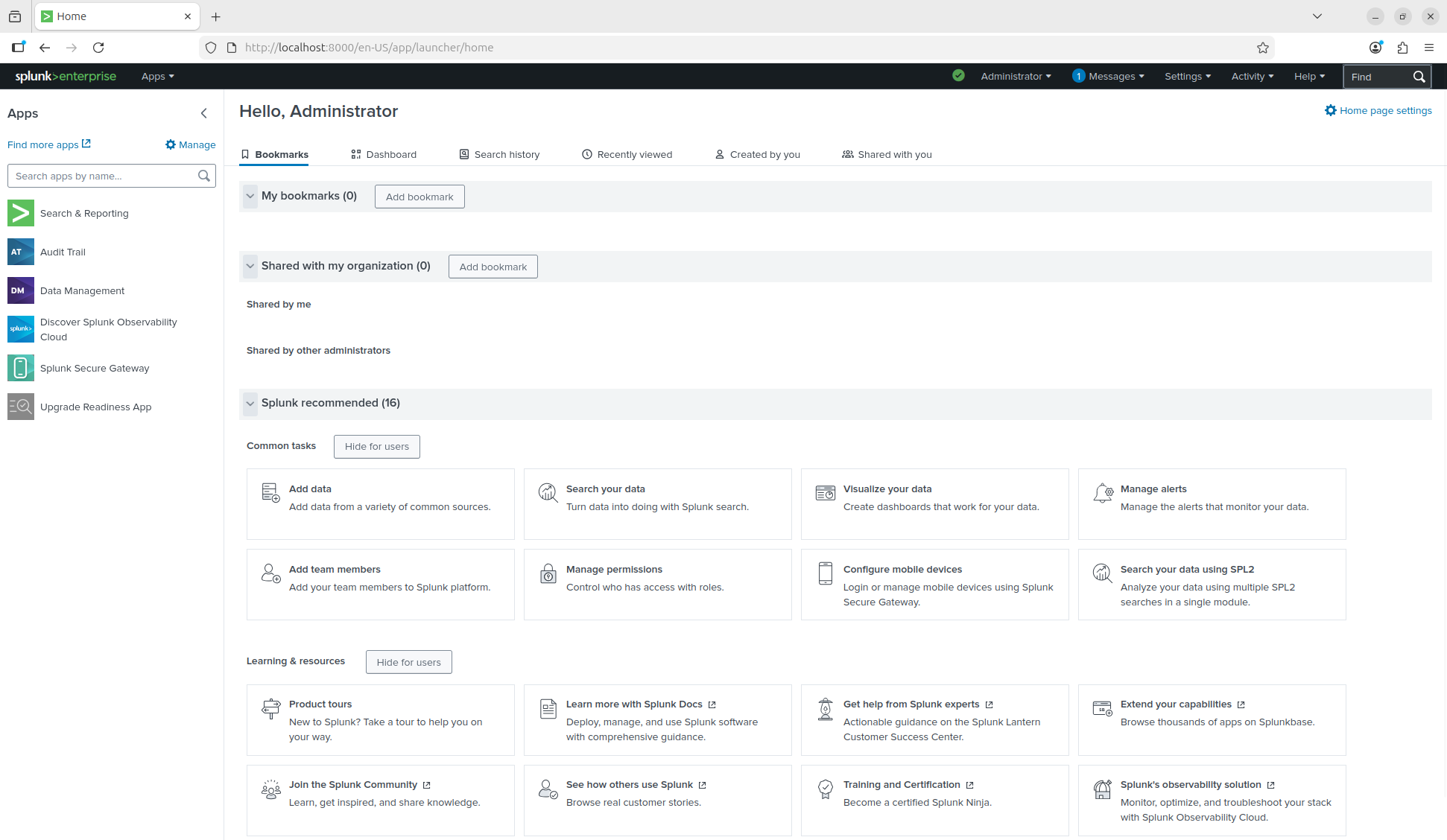Click the green system health status icon

[x=958, y=75]
